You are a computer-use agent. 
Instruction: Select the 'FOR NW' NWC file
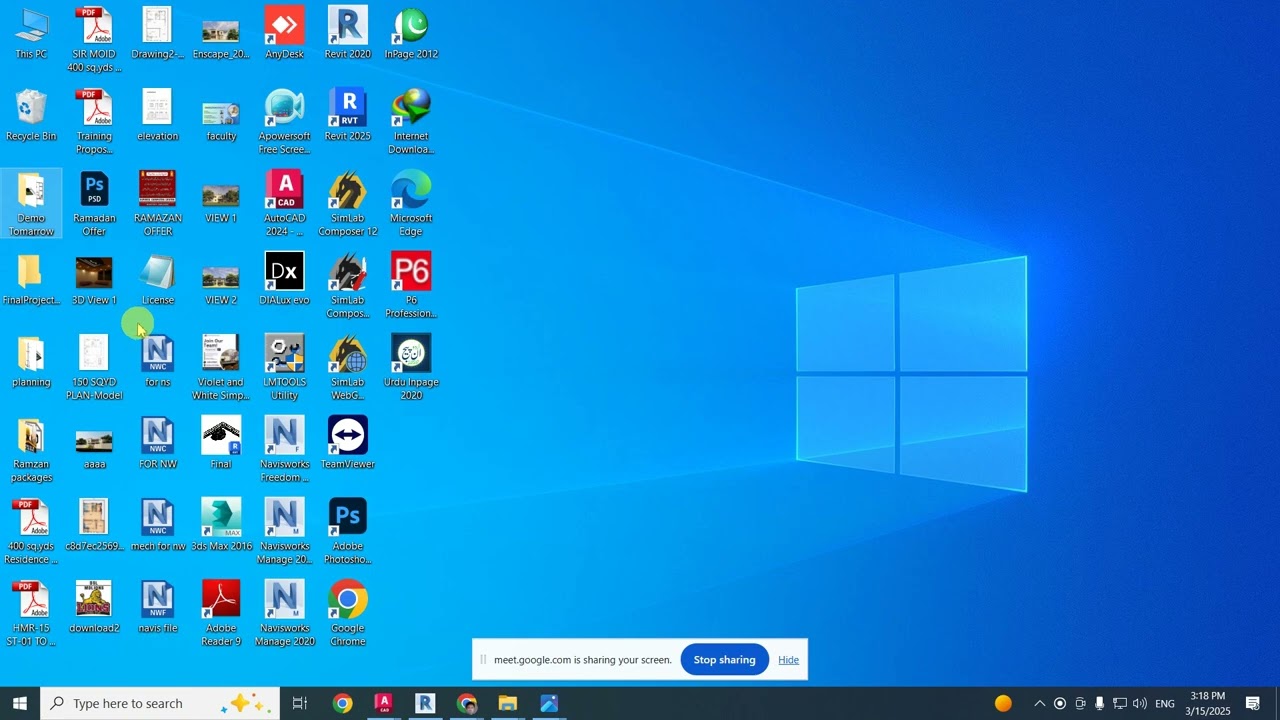coord(158,444)
